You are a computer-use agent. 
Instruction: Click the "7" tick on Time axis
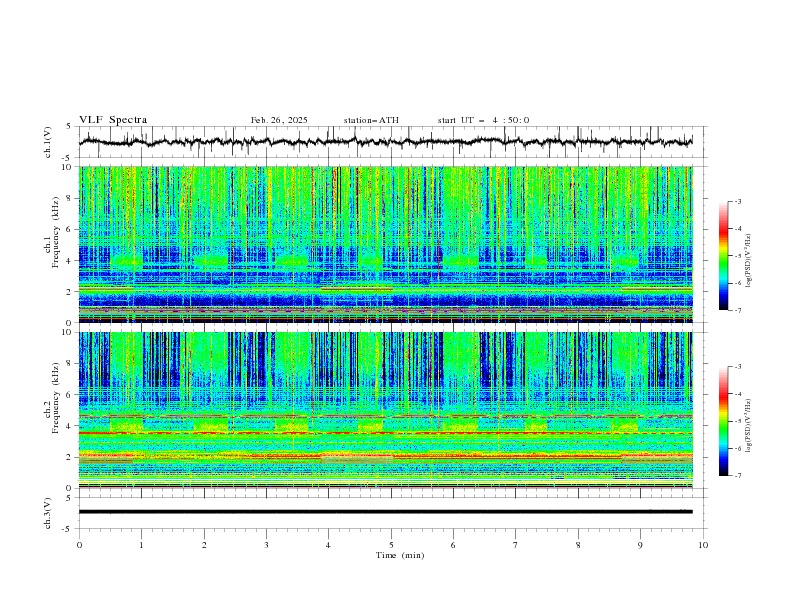coord(516,545)
